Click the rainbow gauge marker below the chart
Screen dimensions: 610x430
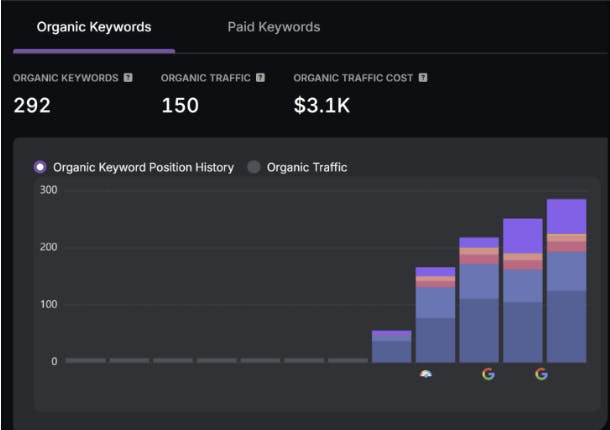point(428,374)
